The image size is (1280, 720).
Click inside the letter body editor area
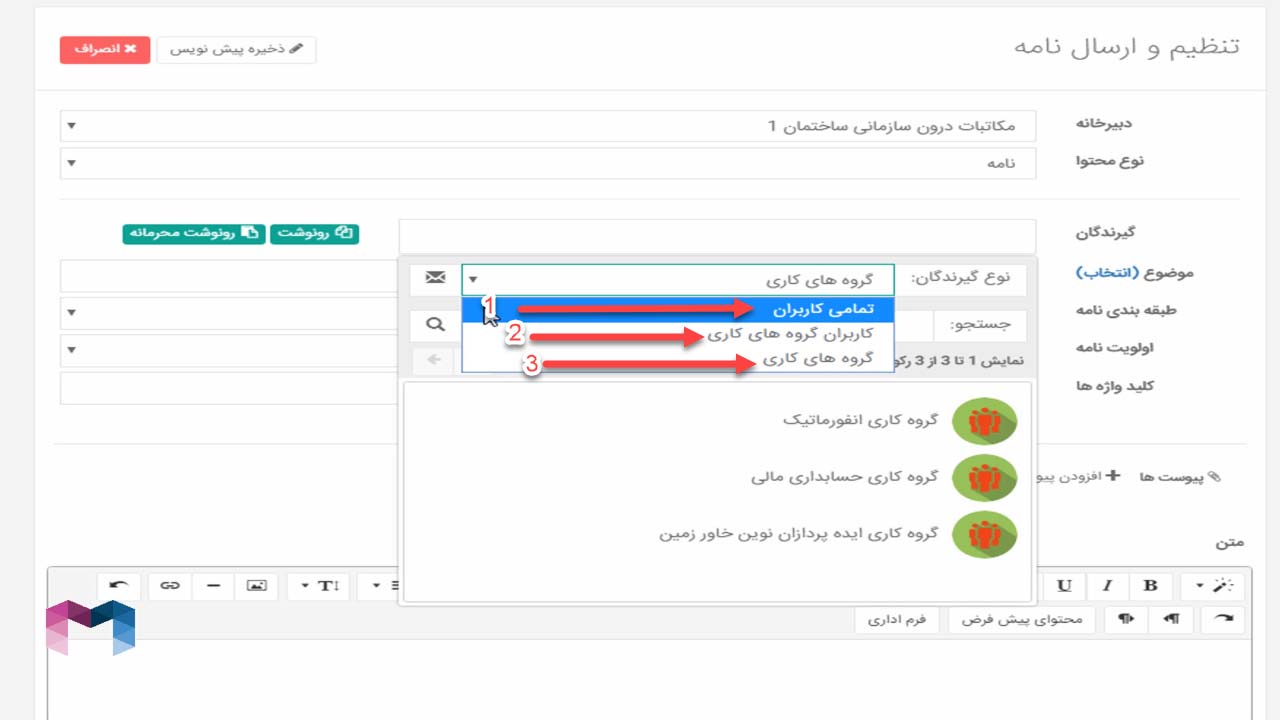[649, 680]
